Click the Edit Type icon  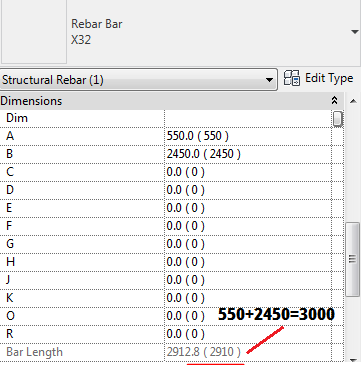[x=292, y=78]
